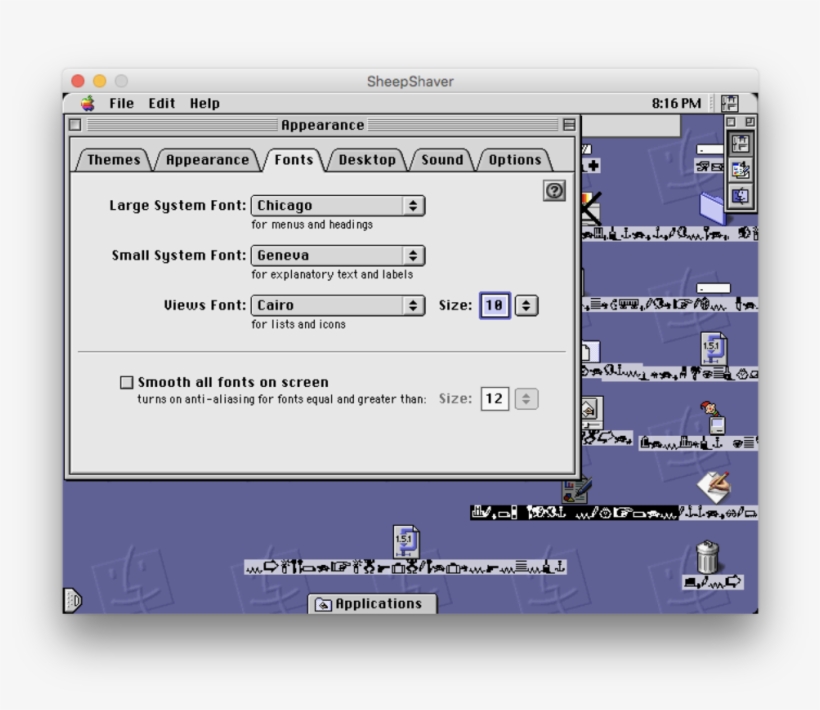Click the Views Font size field showing 10
The image size is (820, 710).
pyautogui.click(x=495, y=305)
